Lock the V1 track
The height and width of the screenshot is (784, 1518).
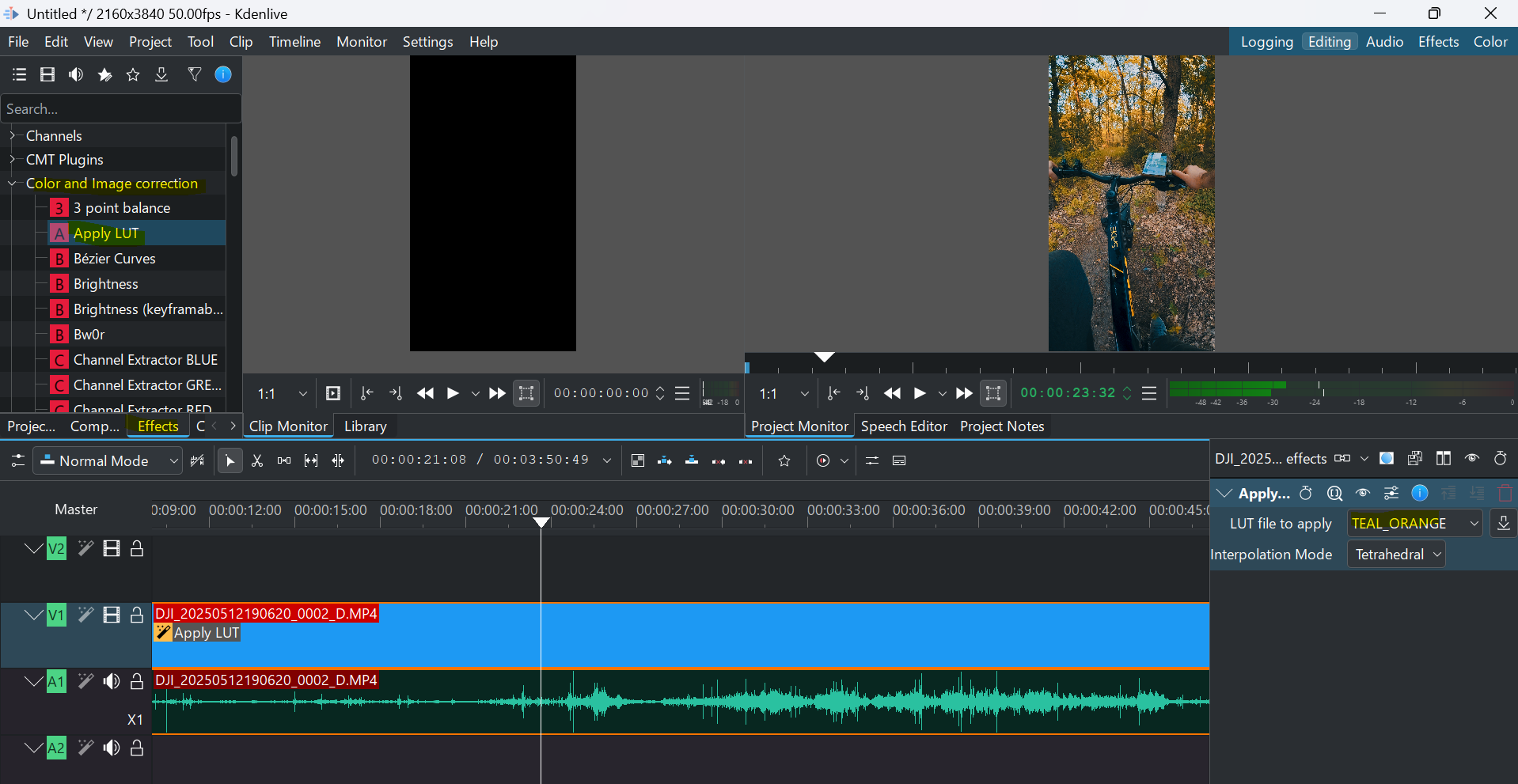pyautogui.click(x=137, y=615)
